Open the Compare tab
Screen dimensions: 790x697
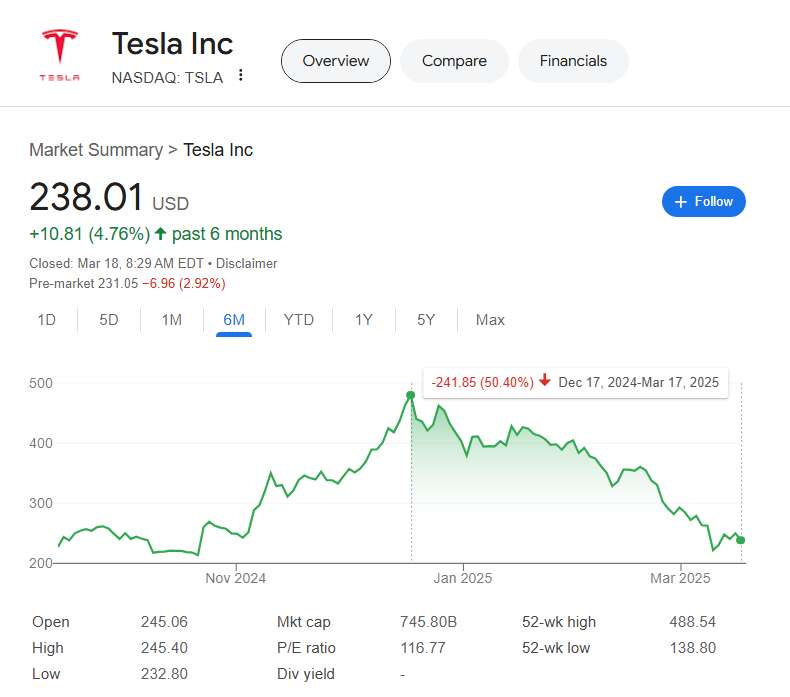453,61
